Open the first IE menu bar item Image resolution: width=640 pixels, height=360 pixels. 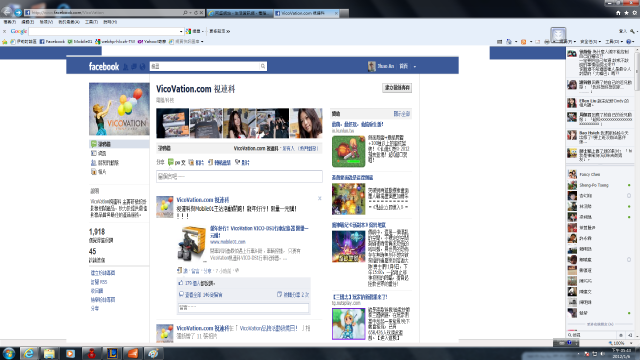[9, 22]
